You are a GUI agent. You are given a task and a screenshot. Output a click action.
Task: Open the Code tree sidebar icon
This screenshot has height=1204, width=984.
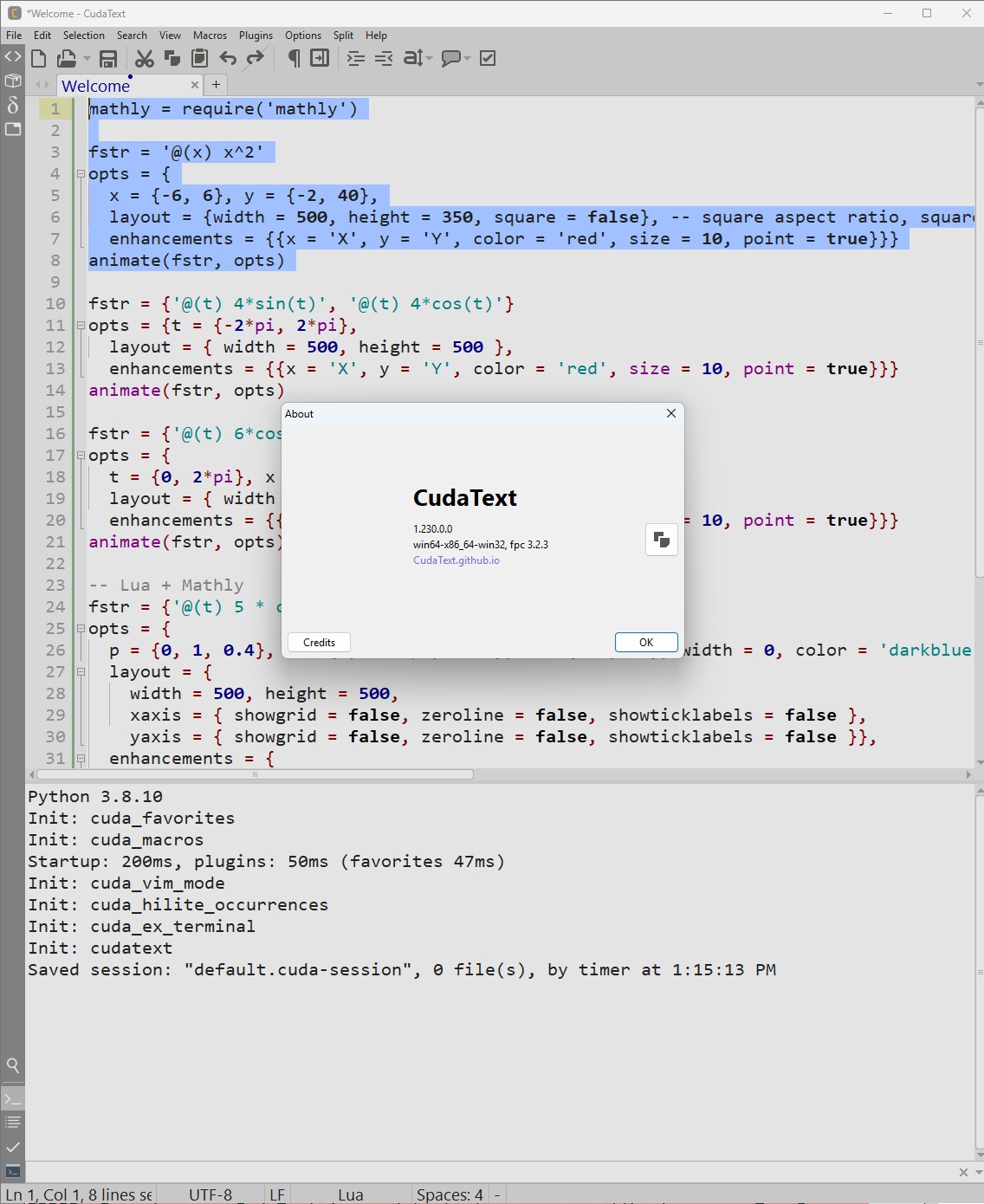13,57
